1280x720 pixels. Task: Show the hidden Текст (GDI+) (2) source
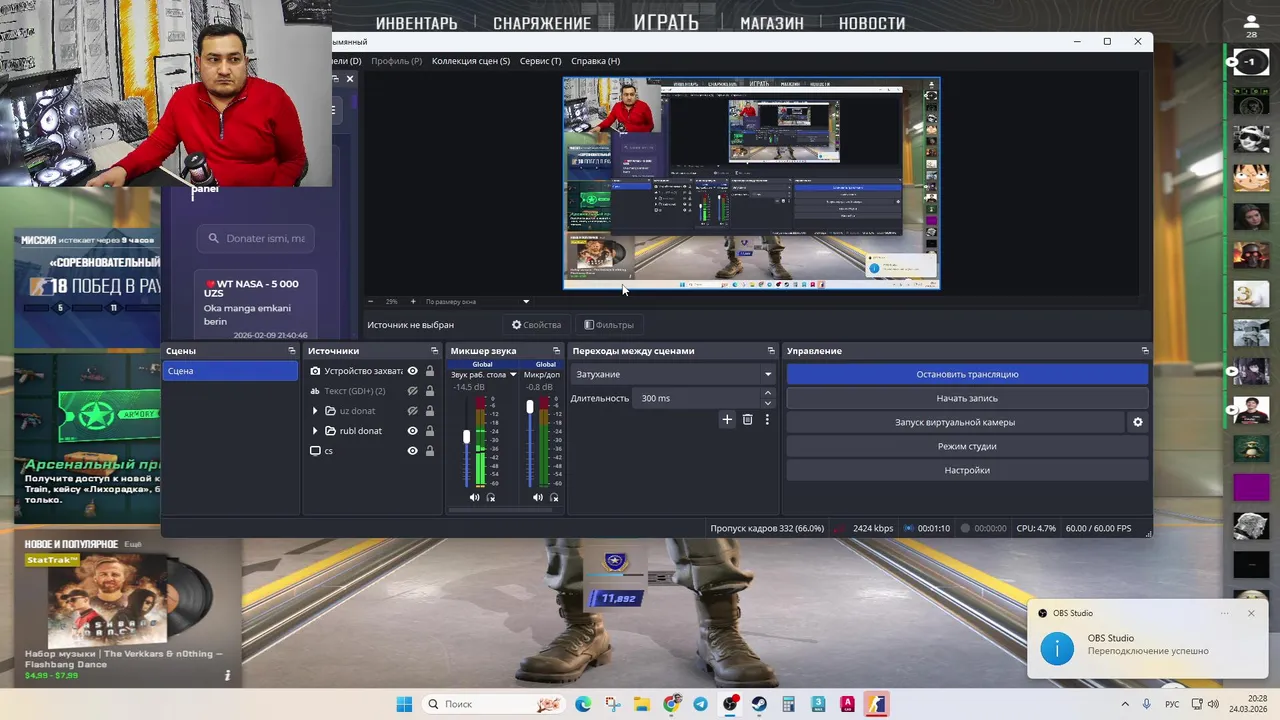412,391
